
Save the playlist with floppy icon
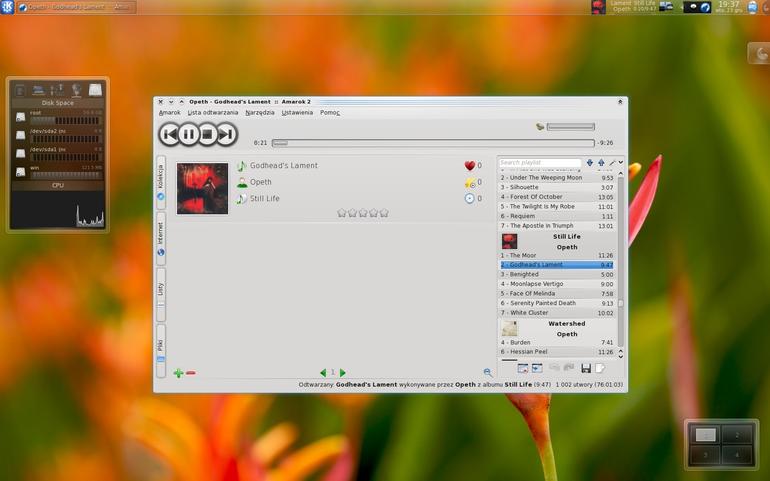pos(586,368)
